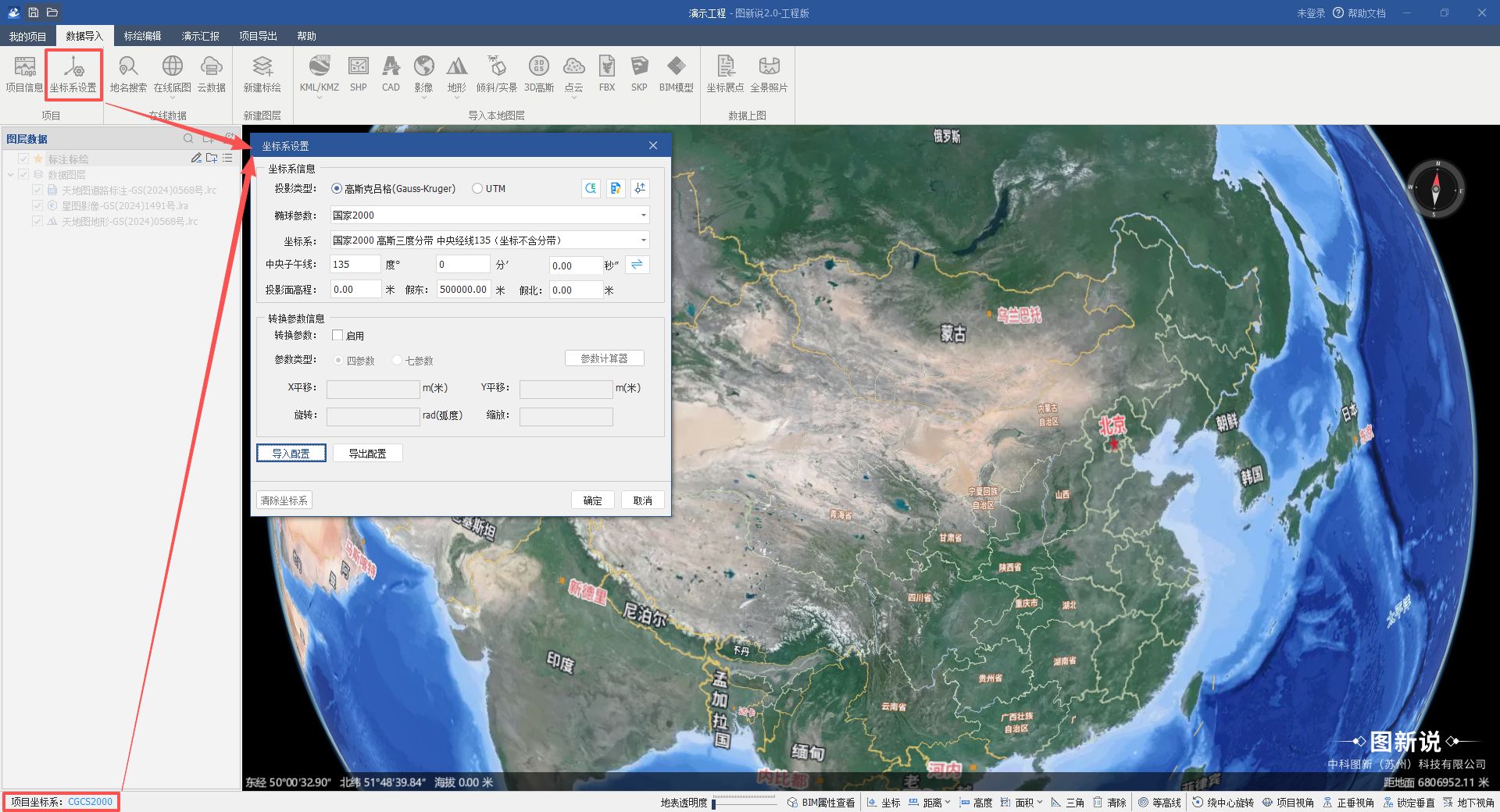Open 全景照片 panorama photo tool
Screen dimensions: 1500x812
770,75
